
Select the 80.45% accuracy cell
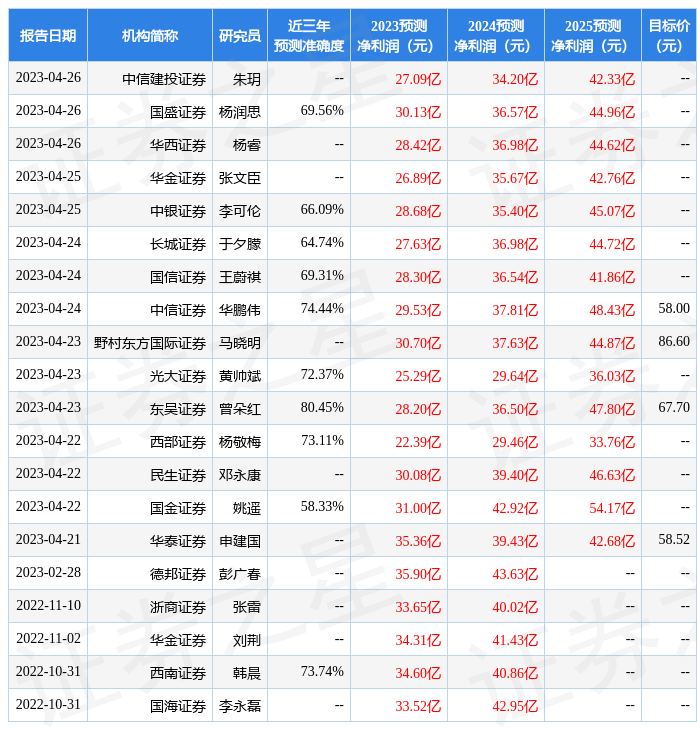(x=322, y=407)
